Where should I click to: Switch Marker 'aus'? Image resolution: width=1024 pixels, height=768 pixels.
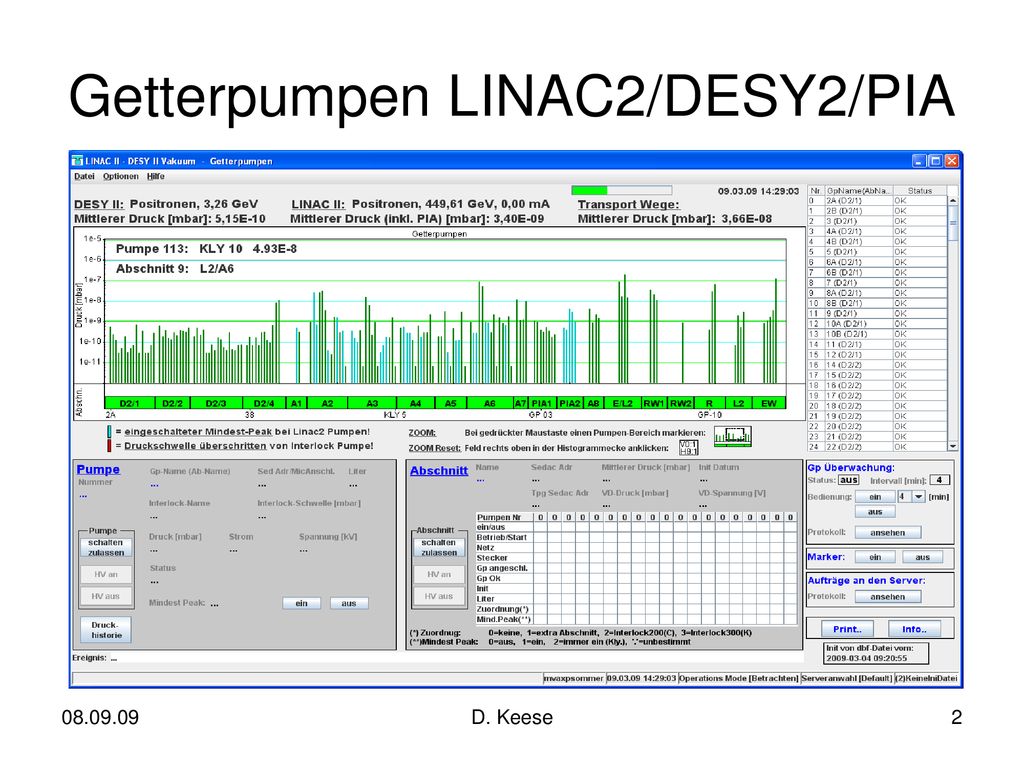[x=922, y=557]
